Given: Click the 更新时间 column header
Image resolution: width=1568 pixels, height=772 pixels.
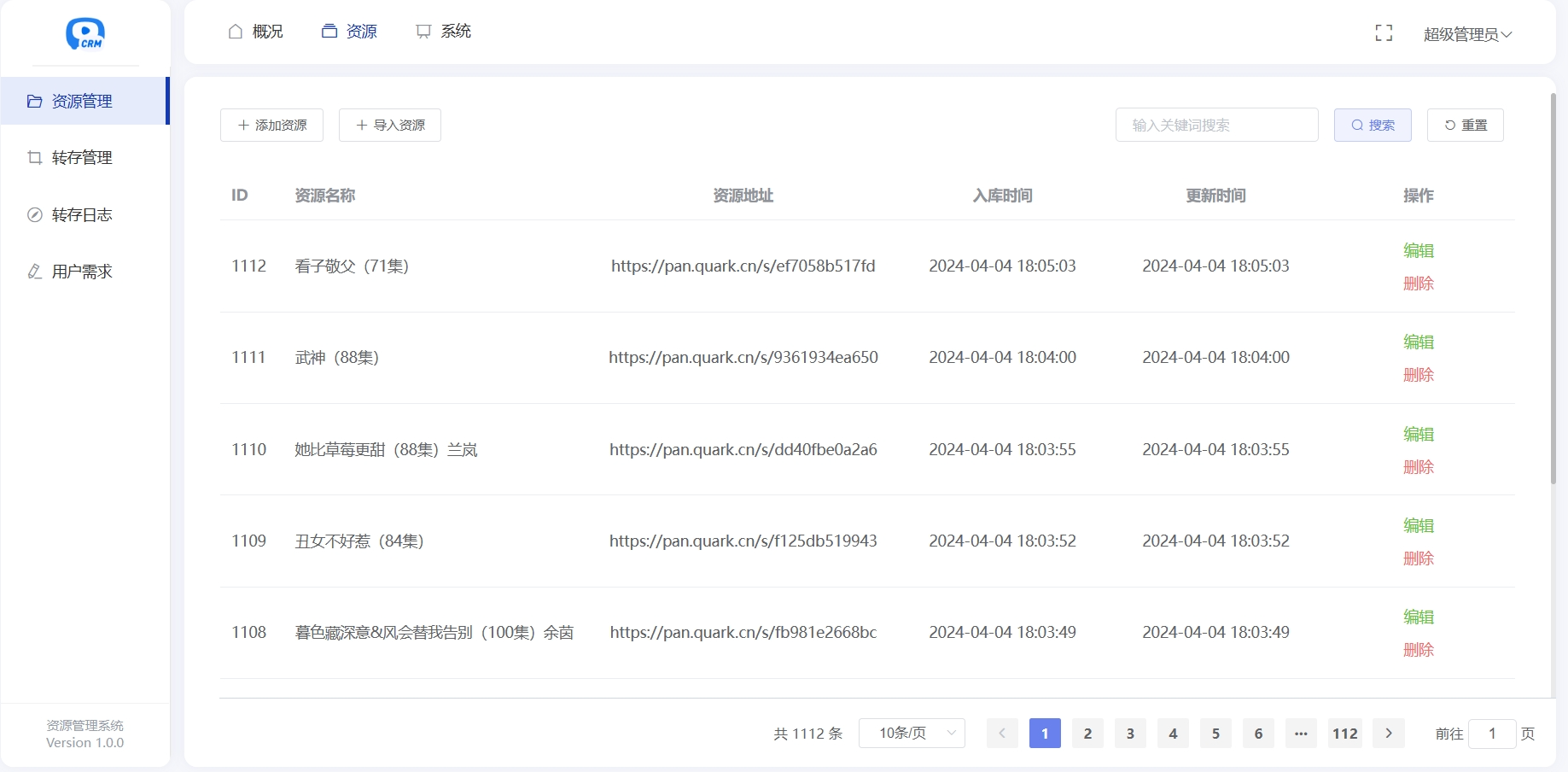Looking at the screenshot, I should tap(1216, 196).
